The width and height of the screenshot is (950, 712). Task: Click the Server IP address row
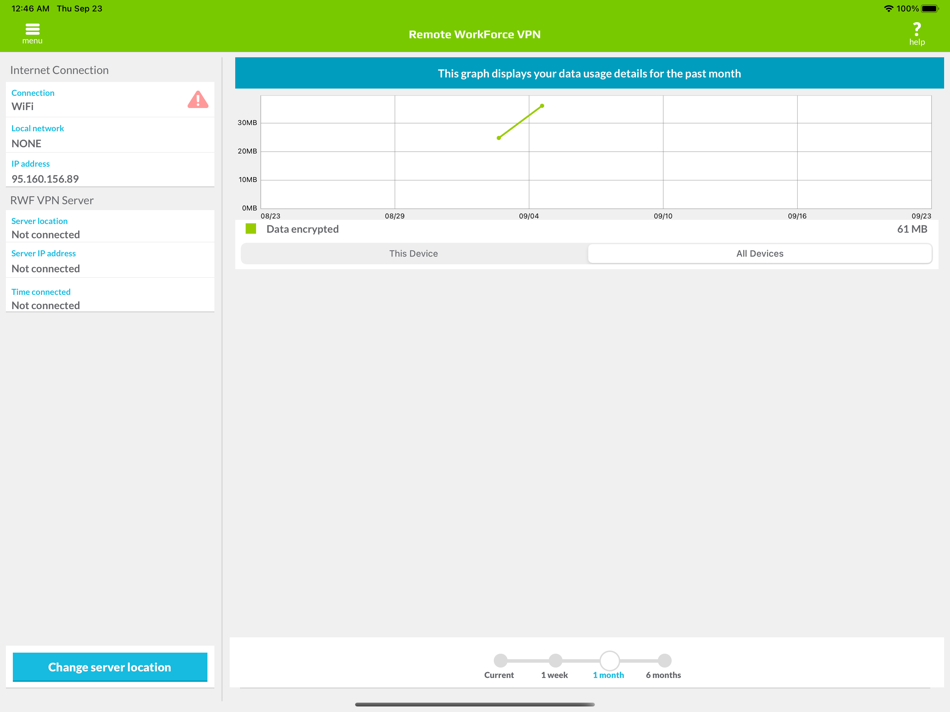click(x=110, y=261)
